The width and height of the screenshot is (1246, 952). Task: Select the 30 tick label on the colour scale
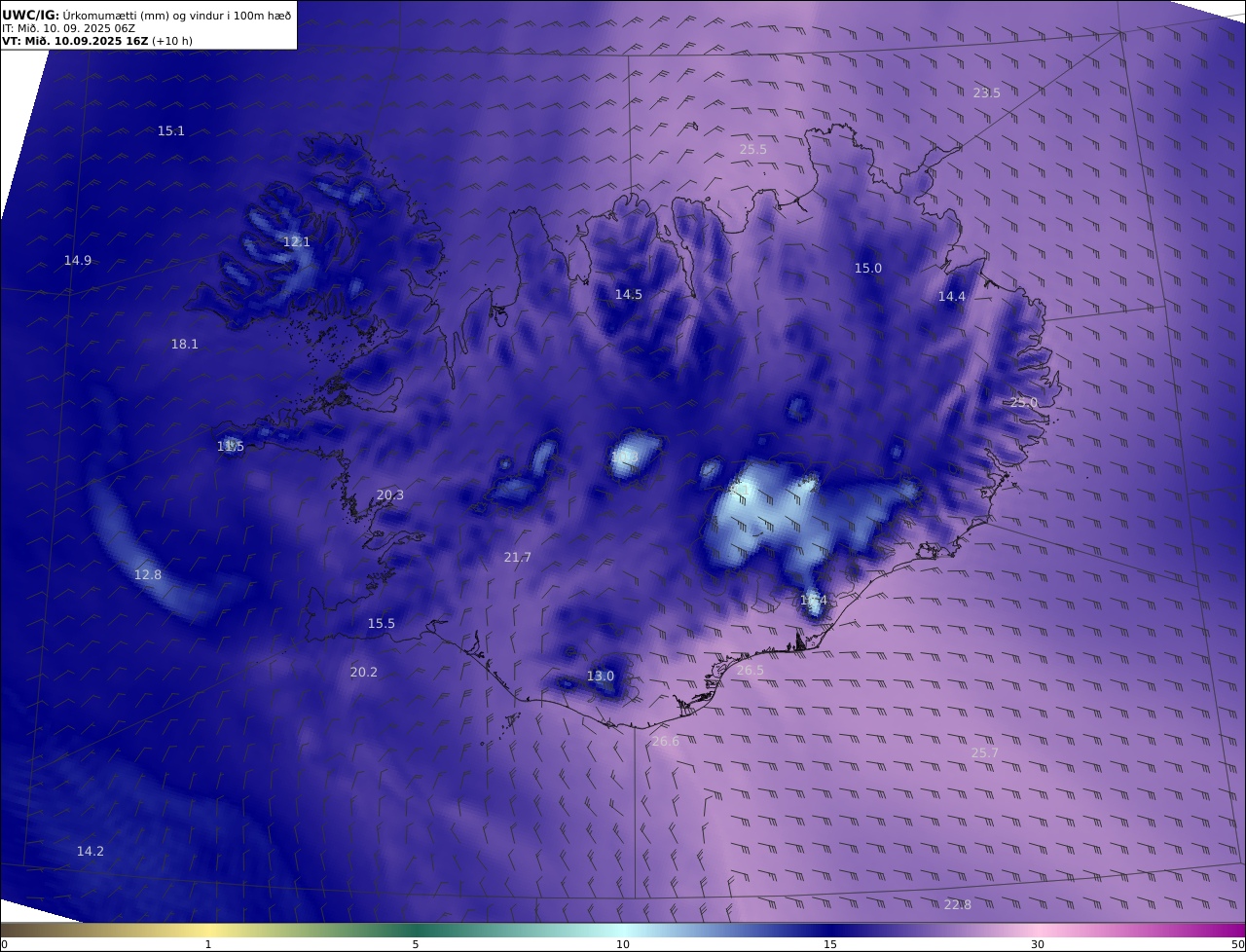coord(1038,944)
